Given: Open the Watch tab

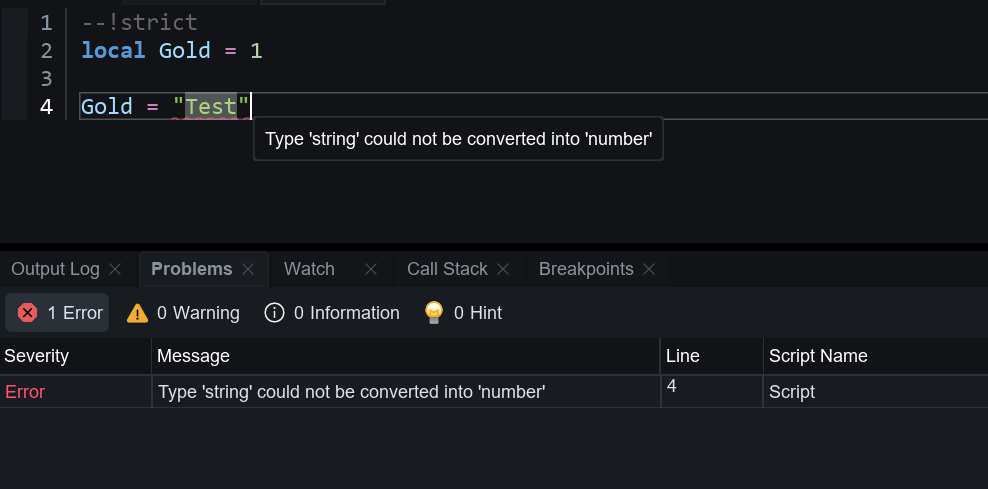Looking at the screenshot, I should click(x=309, y=269).
